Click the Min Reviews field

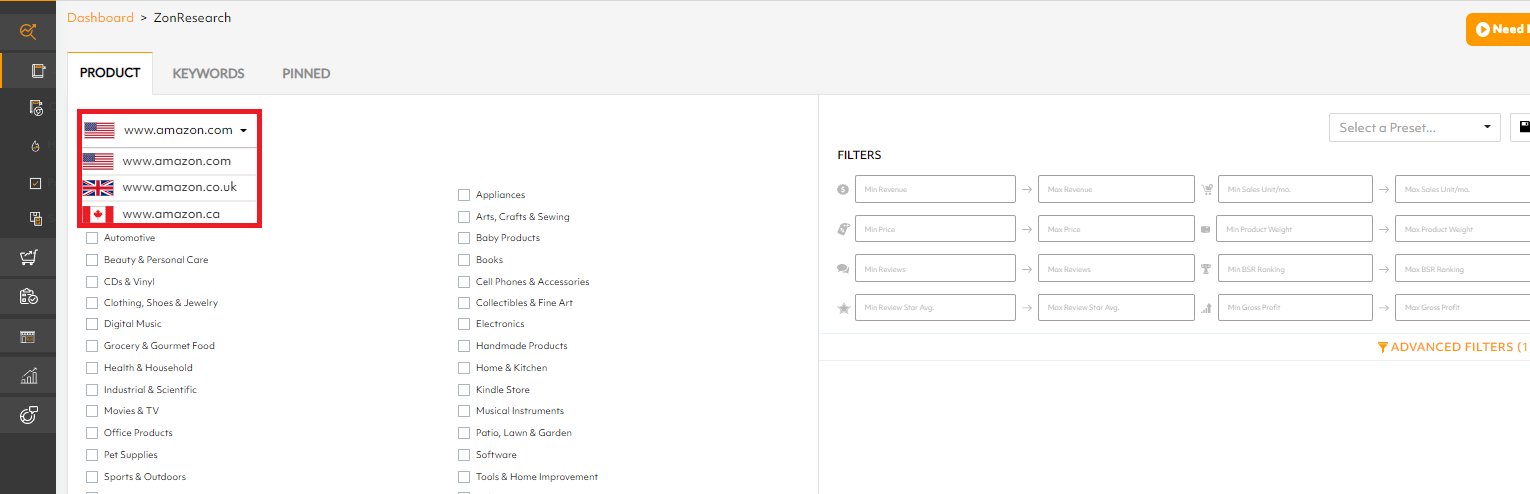[935, 269]
